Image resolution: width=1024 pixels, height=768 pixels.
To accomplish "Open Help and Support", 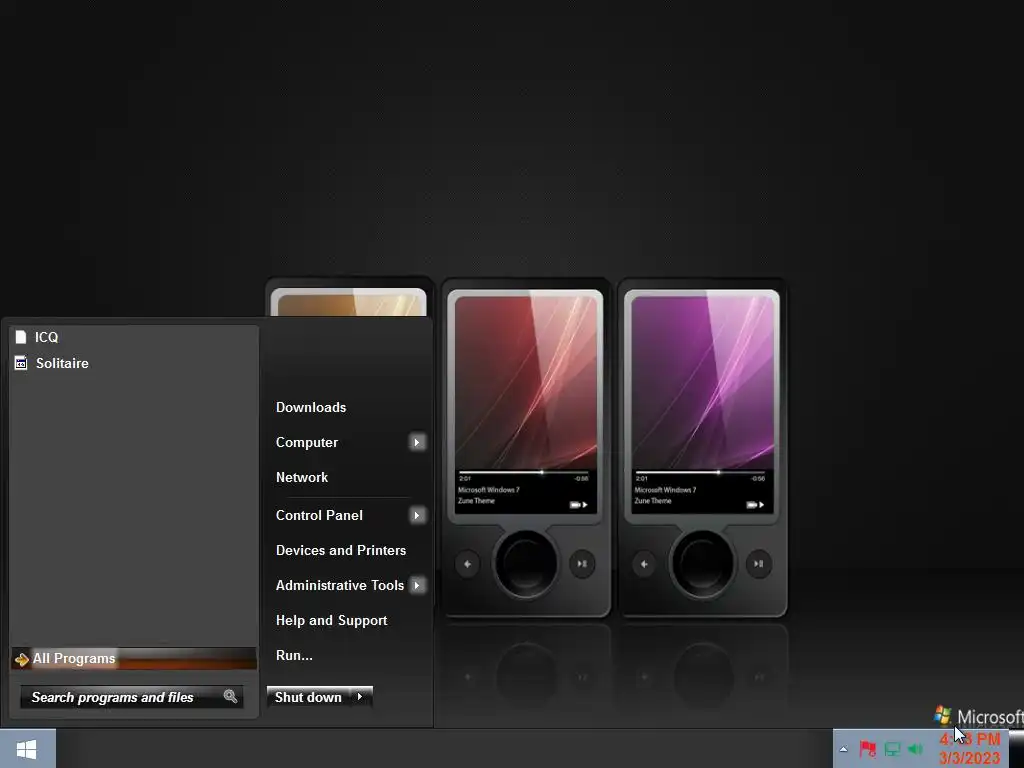I will coord(331,620).
